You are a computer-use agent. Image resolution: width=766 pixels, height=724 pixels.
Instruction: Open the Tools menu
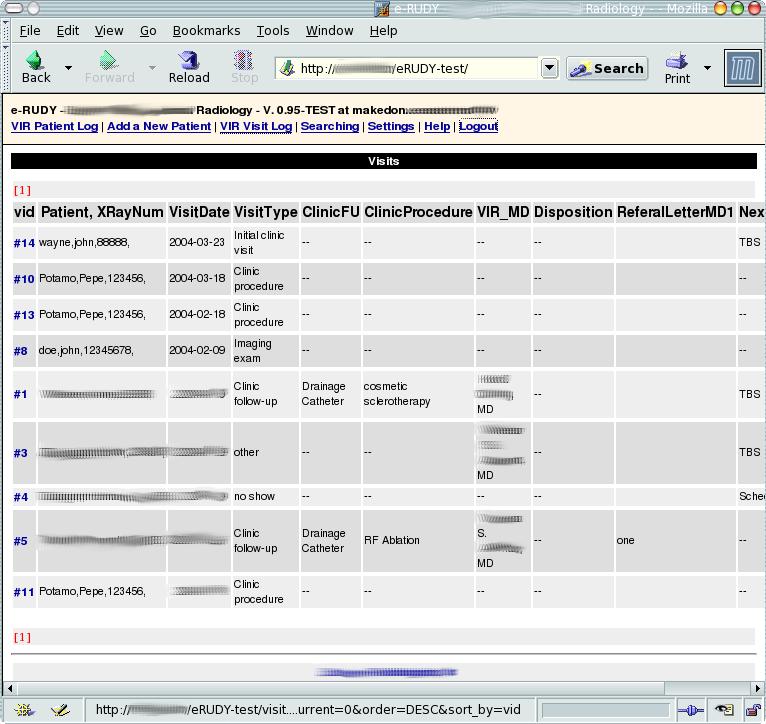click(x=273, y=31)
